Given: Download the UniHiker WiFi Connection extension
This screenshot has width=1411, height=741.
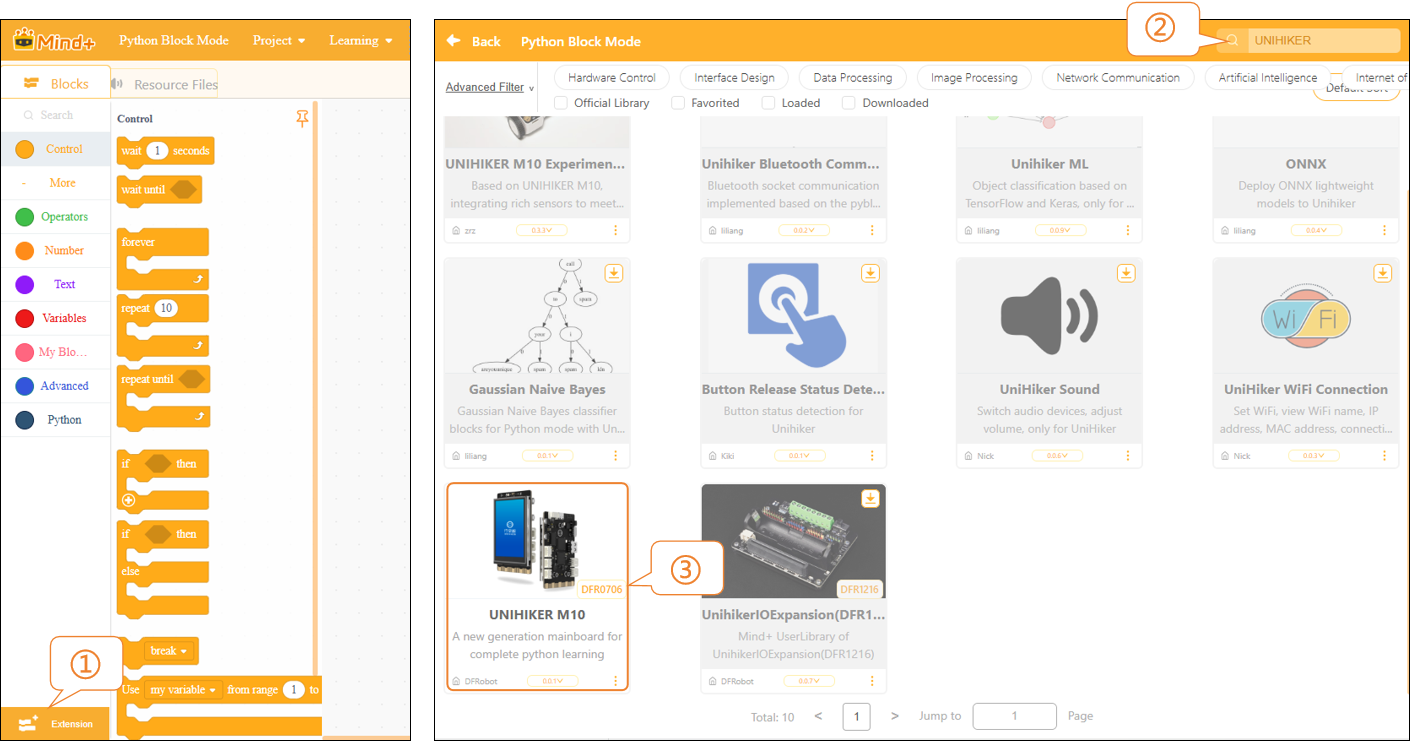Looking at the screenshot, I should 1382,273.
